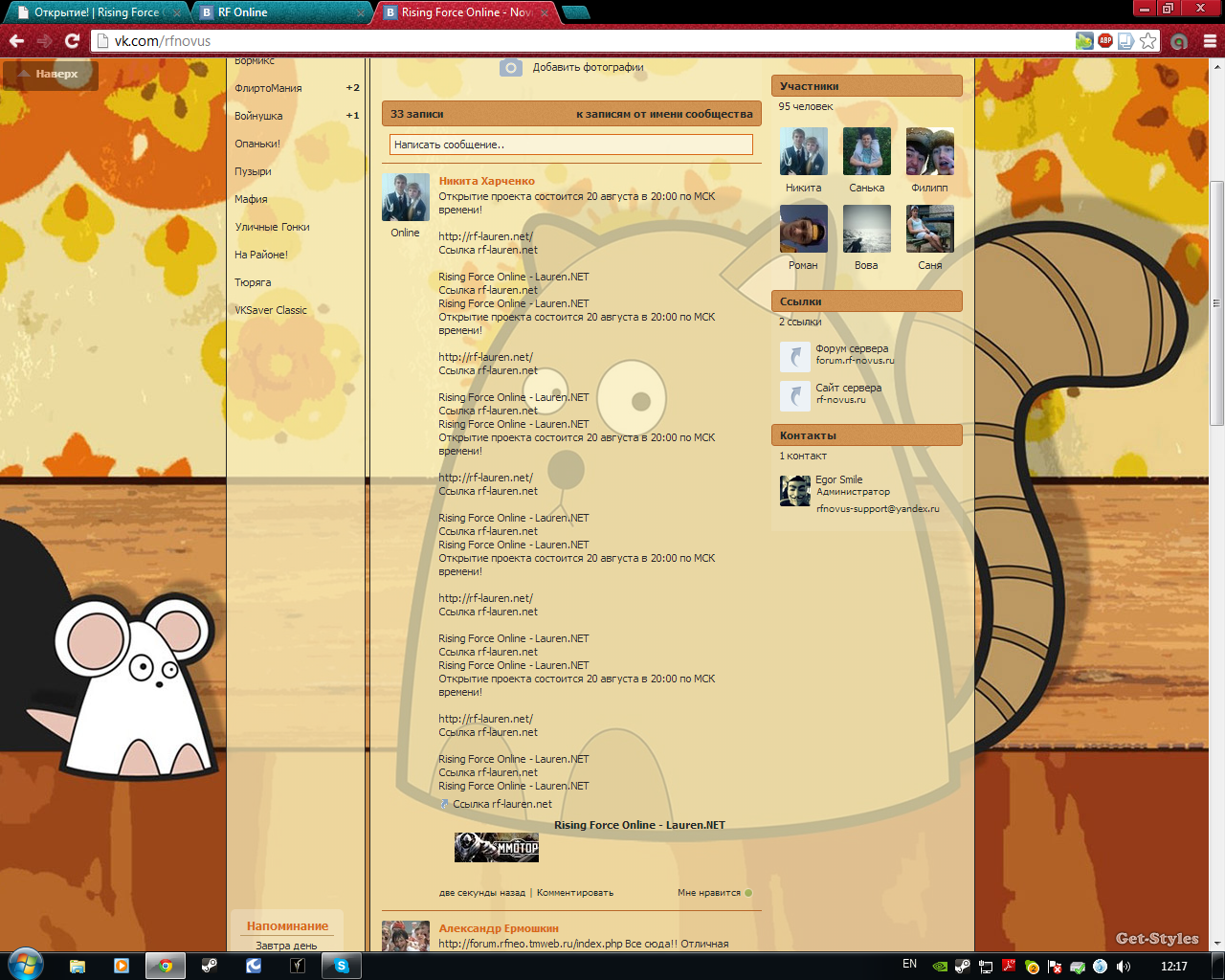Viewport: 1225px width, 980px height.
Task: Switch to the 'Открытие! | Rising Force' tab
Action: click(x=96, y=12)
